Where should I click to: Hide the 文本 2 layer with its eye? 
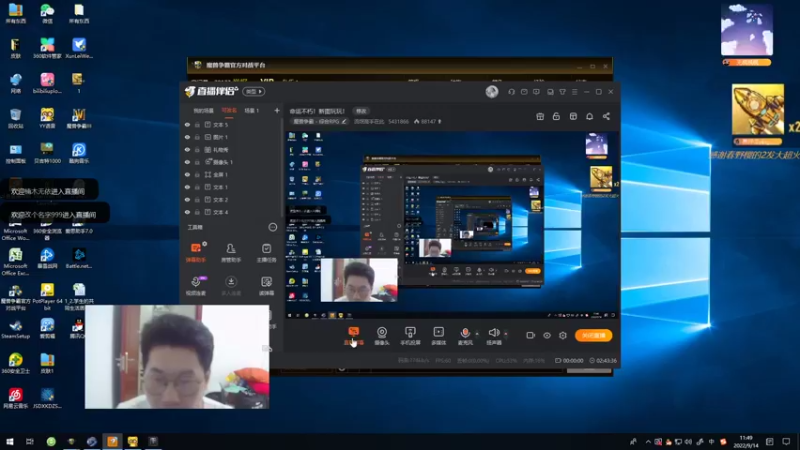point(187,199)
